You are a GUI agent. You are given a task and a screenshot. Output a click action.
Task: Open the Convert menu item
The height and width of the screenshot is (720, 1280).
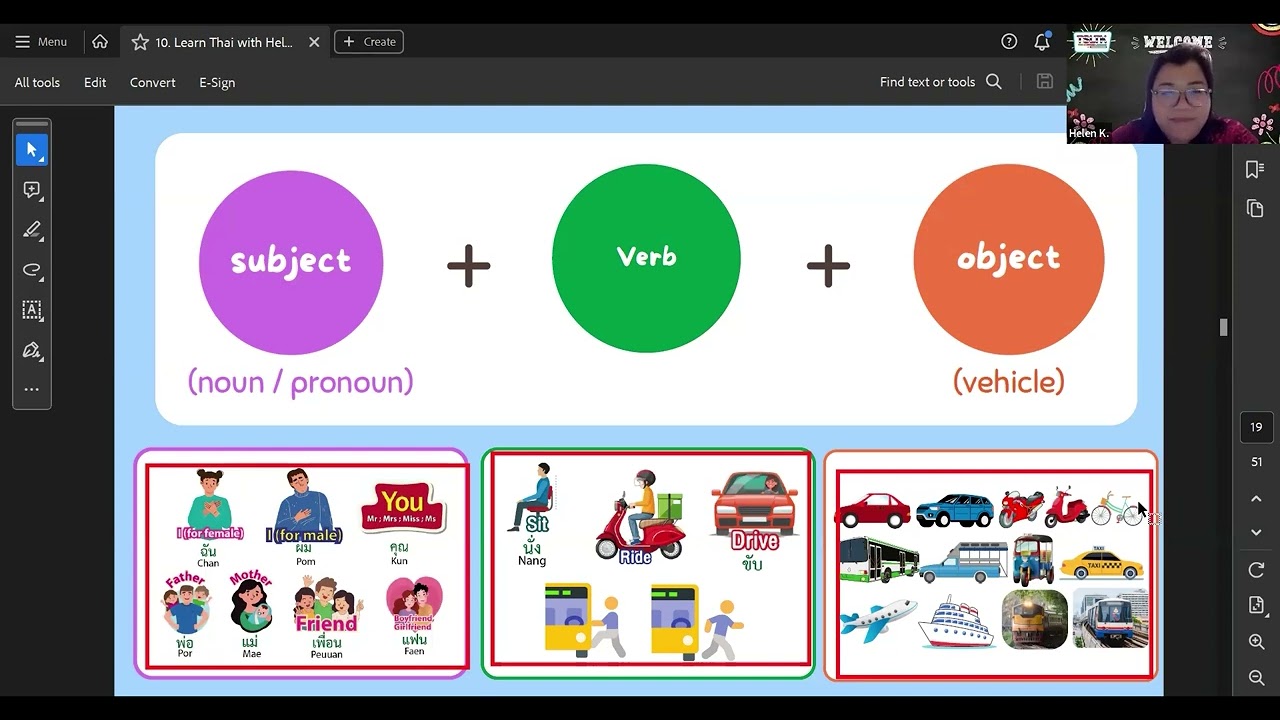[x=153, y=82]
